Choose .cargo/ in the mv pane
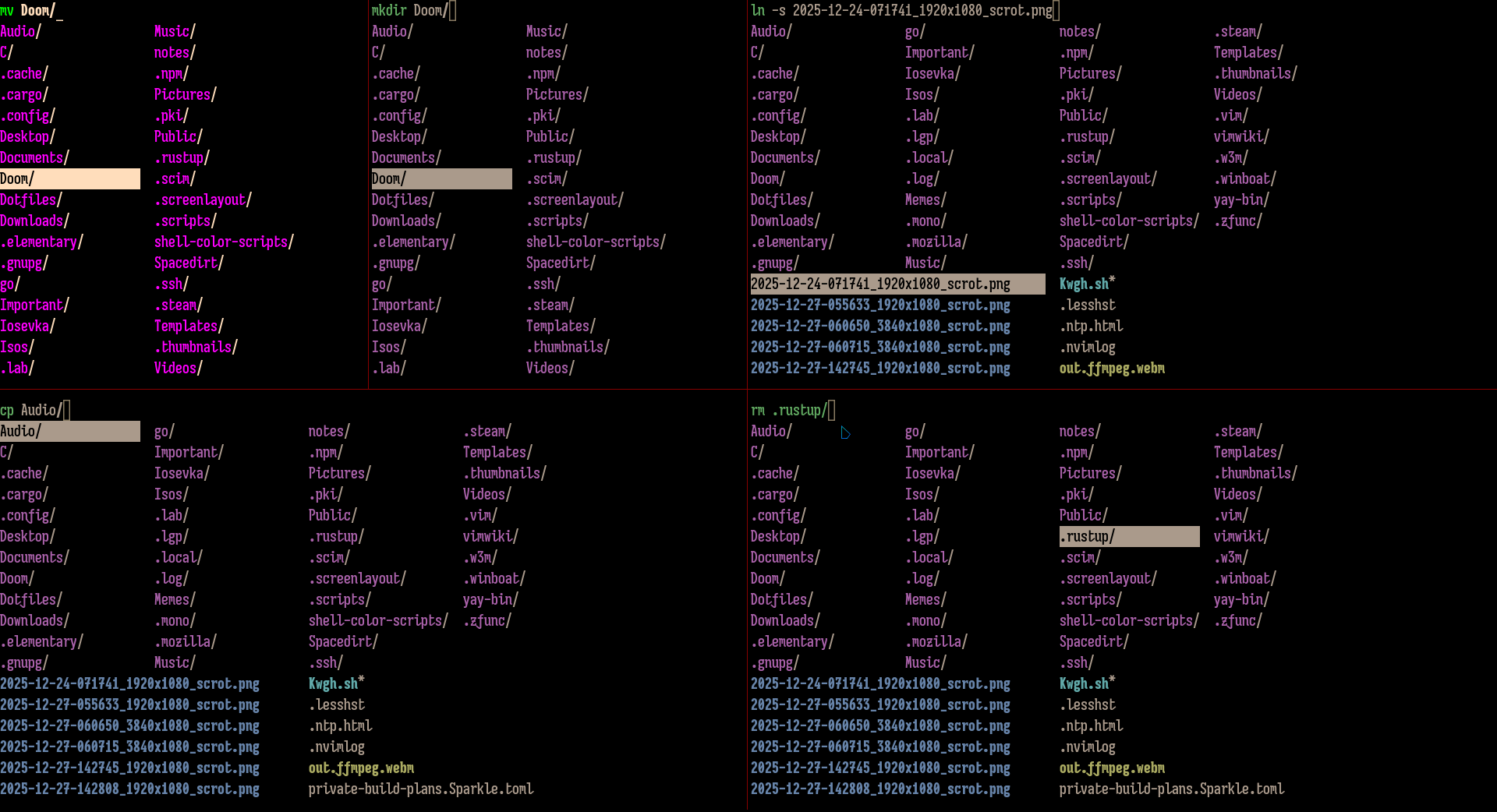This screenshot has width=1497, height=812. [x=24, y=94]
